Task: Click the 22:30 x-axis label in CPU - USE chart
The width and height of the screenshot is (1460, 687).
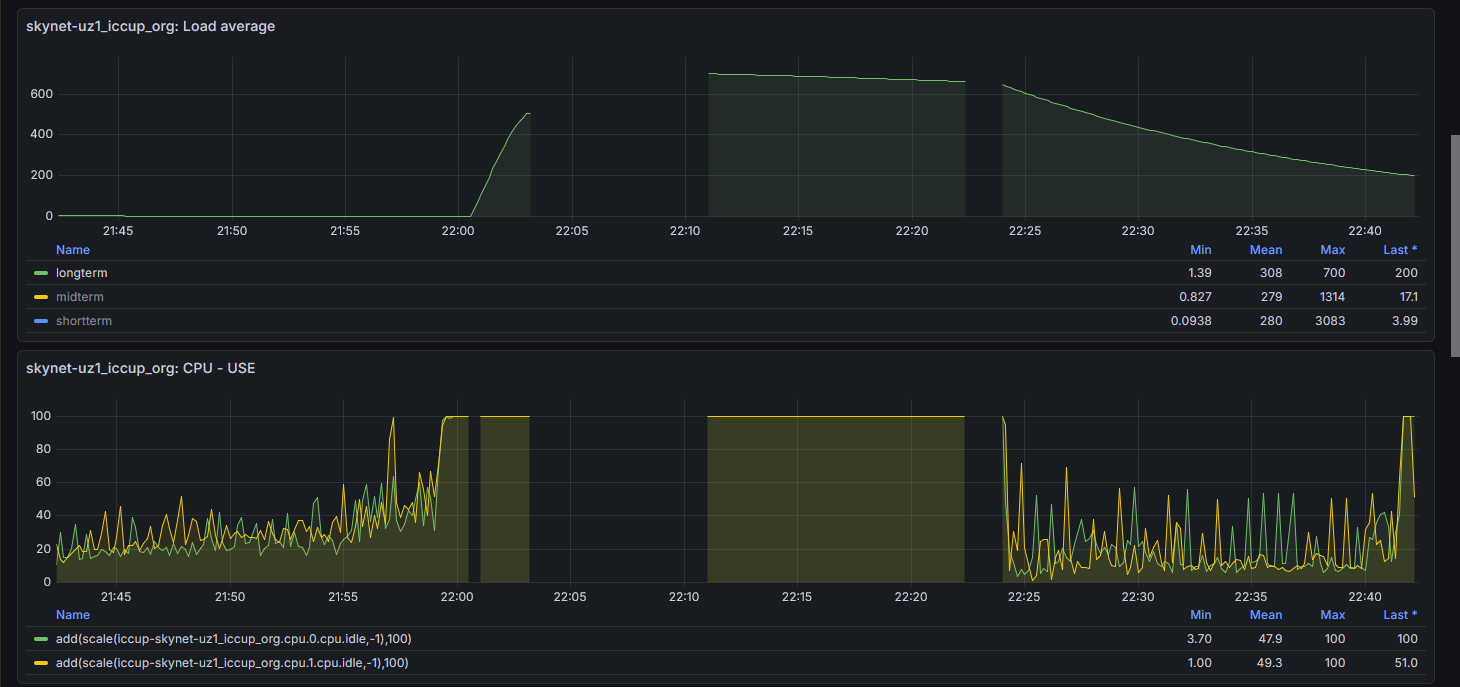Action: pyautogui.click(x=1138, y=597)
